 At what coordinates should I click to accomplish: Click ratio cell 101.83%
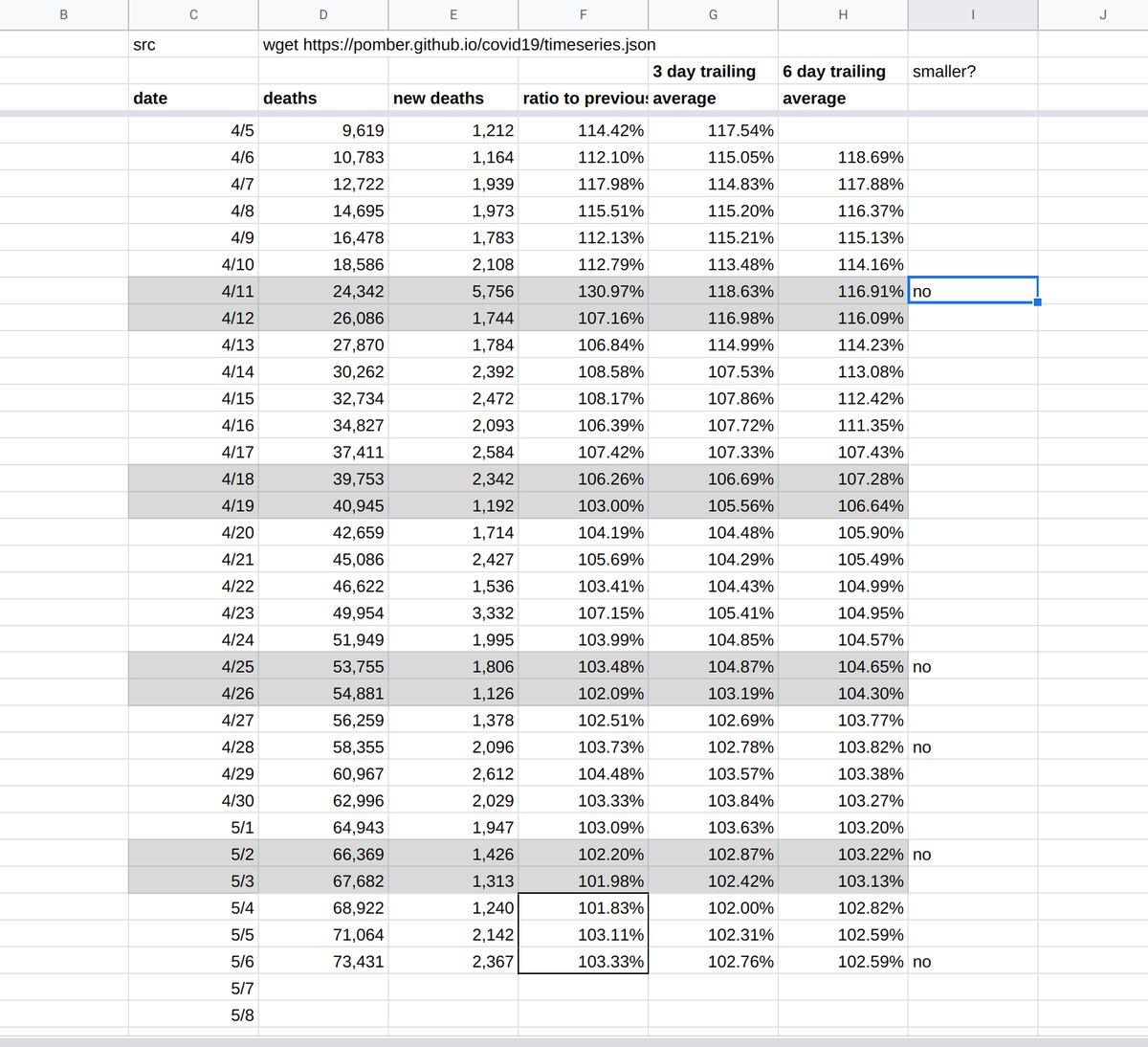tap(584, 907)
